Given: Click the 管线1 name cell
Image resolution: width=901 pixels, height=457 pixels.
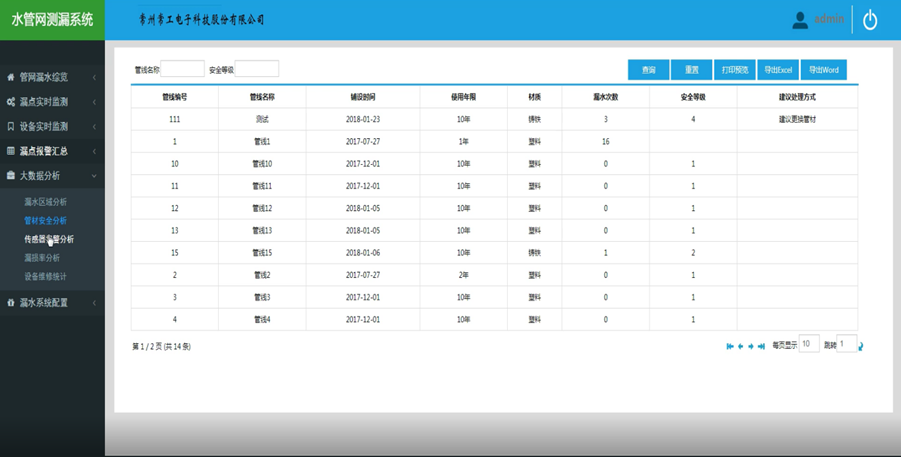Looking at the screenshot, I should click(262, 141).
